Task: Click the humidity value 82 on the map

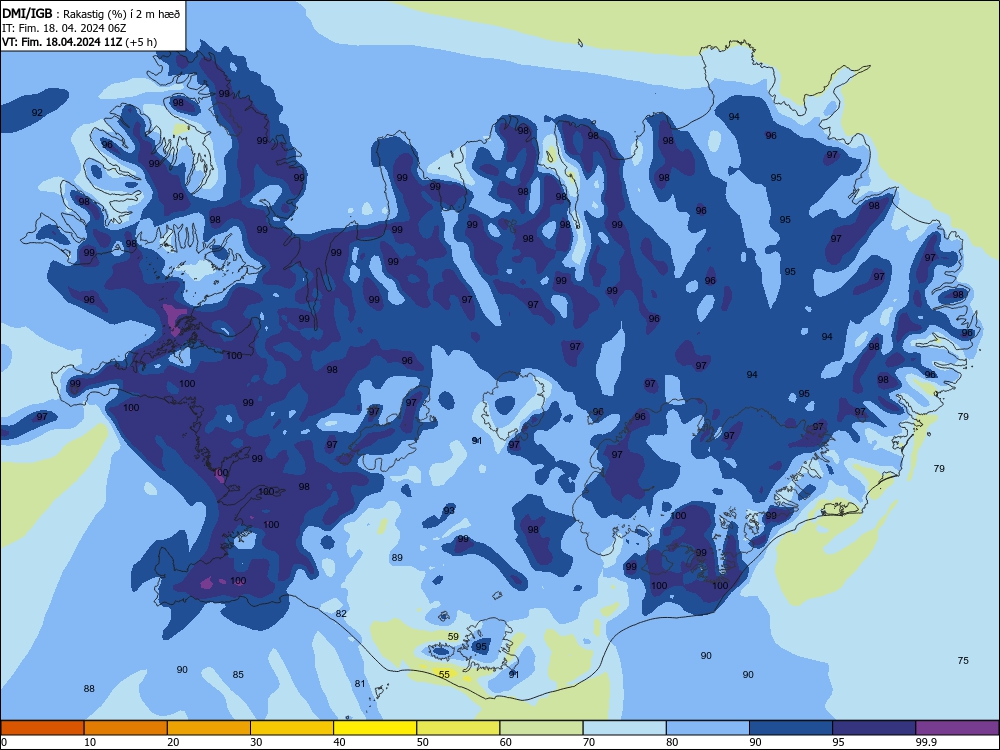Action: click(x=341, y=614)
